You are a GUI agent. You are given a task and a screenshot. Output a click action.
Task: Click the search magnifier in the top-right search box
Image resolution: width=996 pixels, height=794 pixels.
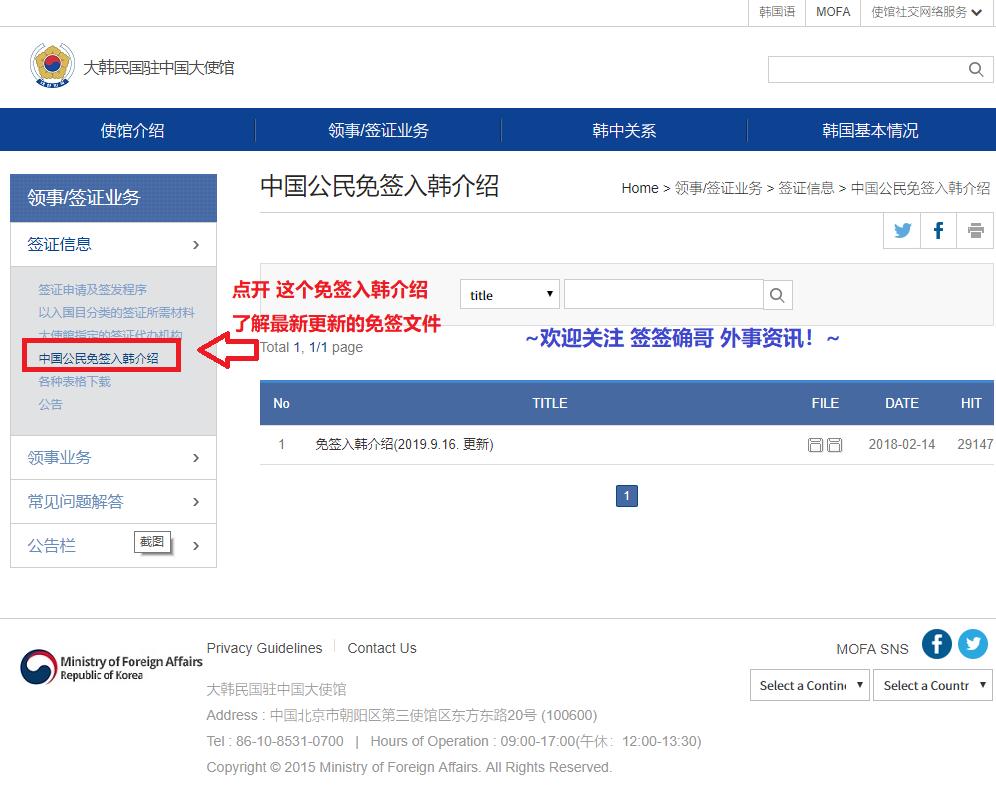tap(975, 69)
